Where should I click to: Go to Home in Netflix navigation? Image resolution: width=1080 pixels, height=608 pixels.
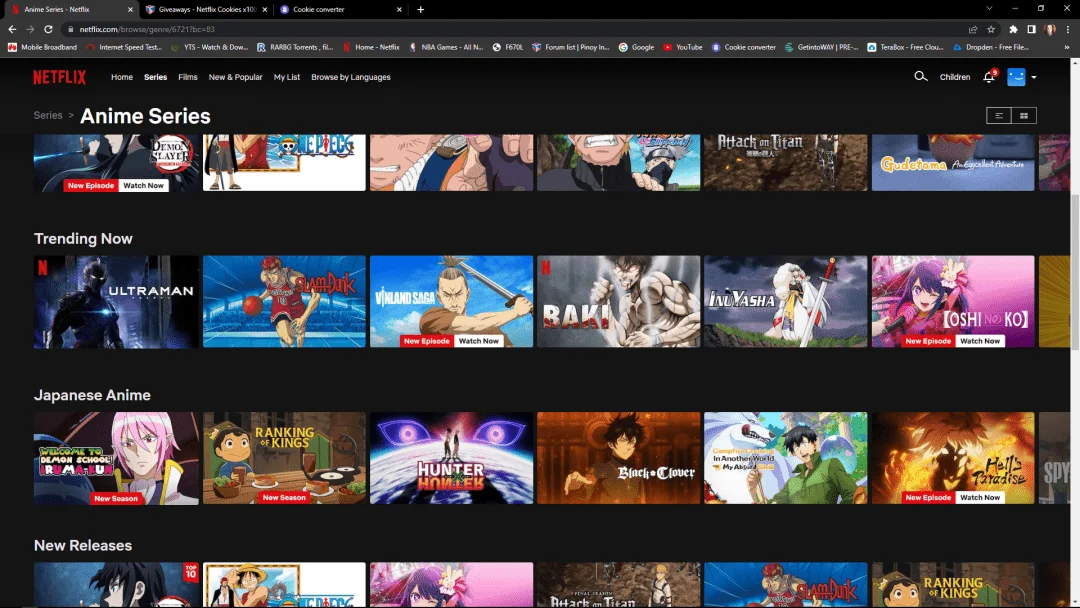pos(122,77)
